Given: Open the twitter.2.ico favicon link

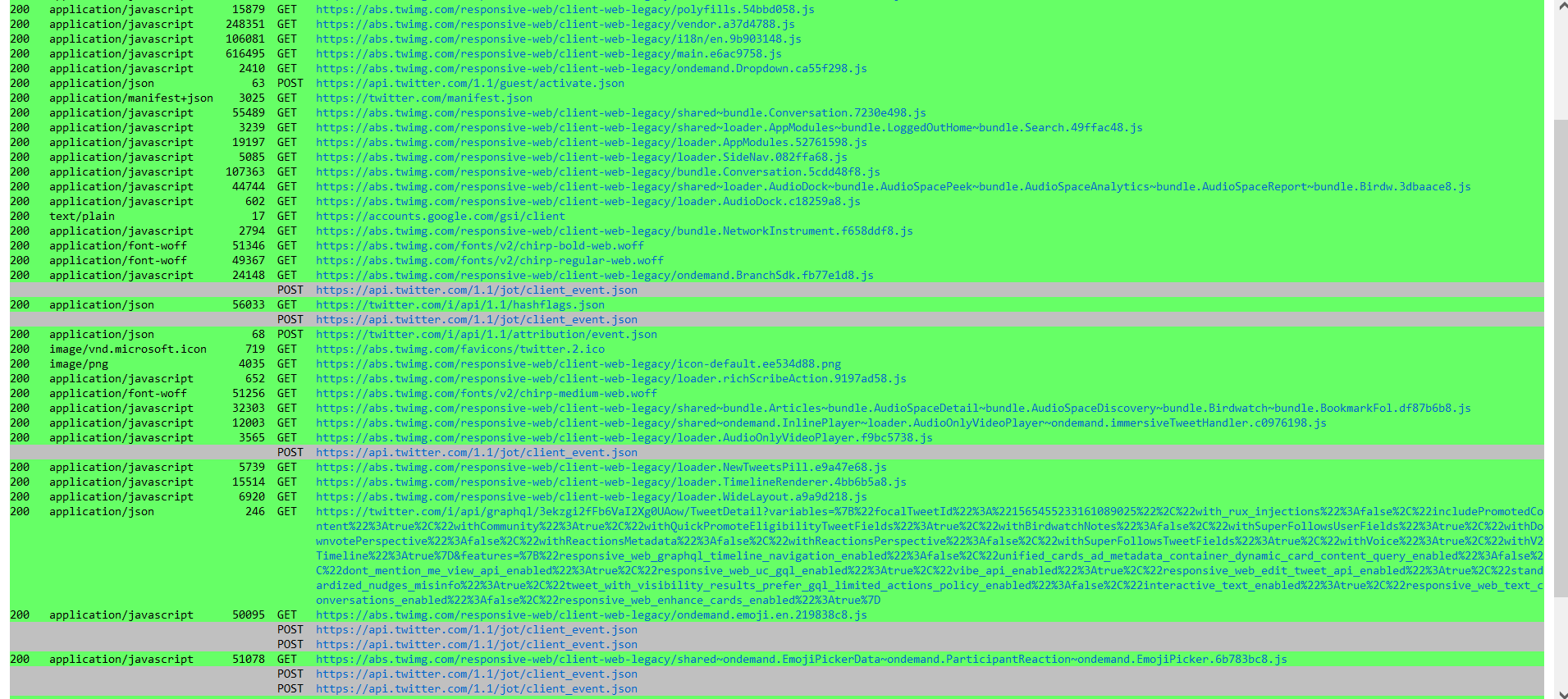Looking at the screenshot, I should point(460,349).
